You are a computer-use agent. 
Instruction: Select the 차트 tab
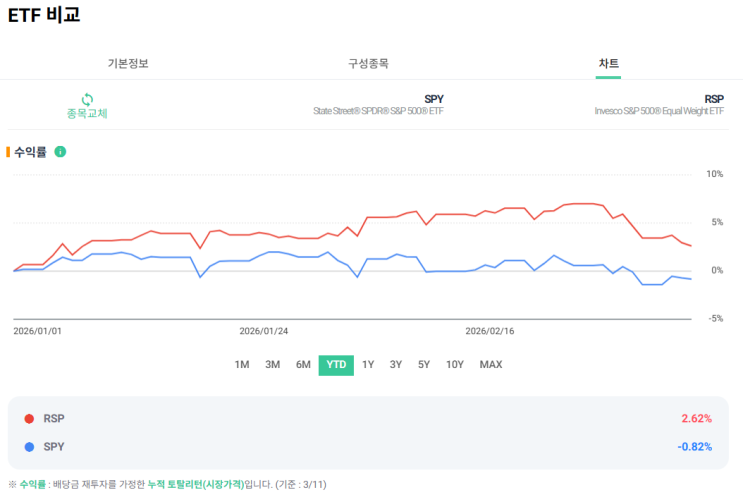pos(608,64)
